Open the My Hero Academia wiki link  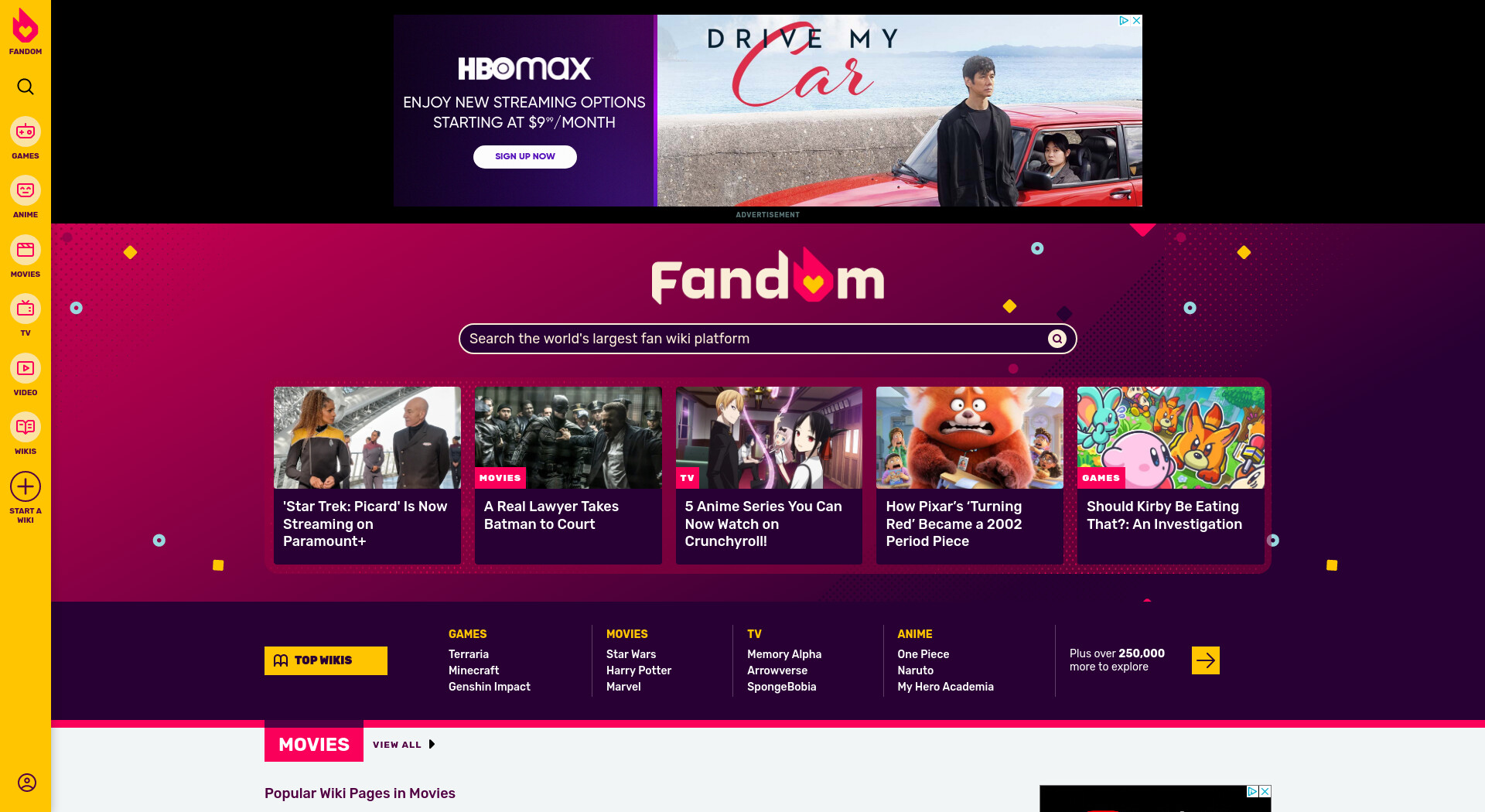coord(945,687)
